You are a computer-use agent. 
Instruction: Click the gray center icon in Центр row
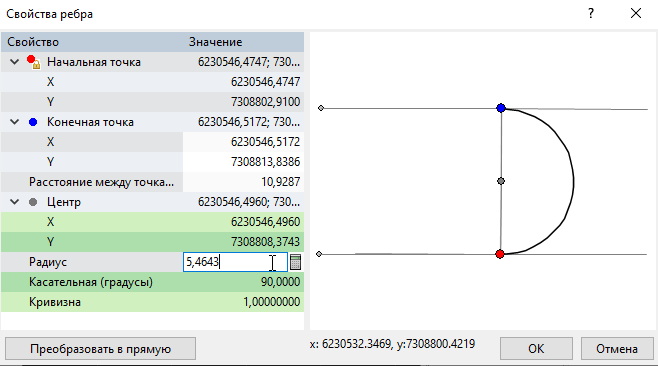click(33, 202)
